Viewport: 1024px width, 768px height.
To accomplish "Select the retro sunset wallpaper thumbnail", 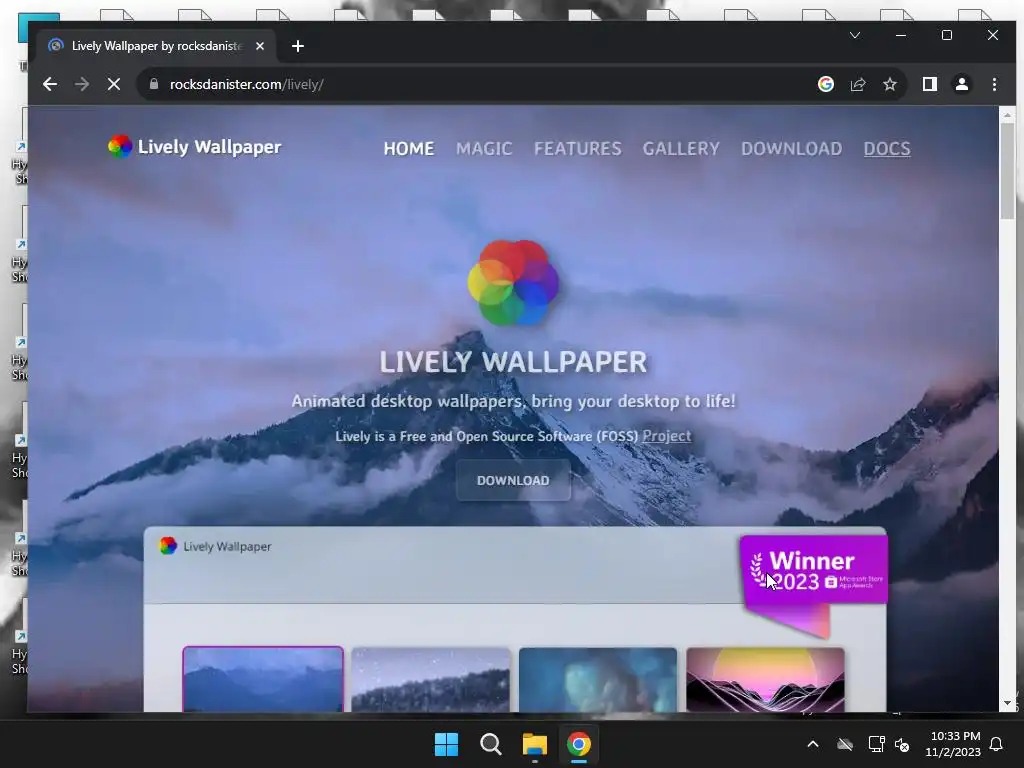I will [765, 679].
